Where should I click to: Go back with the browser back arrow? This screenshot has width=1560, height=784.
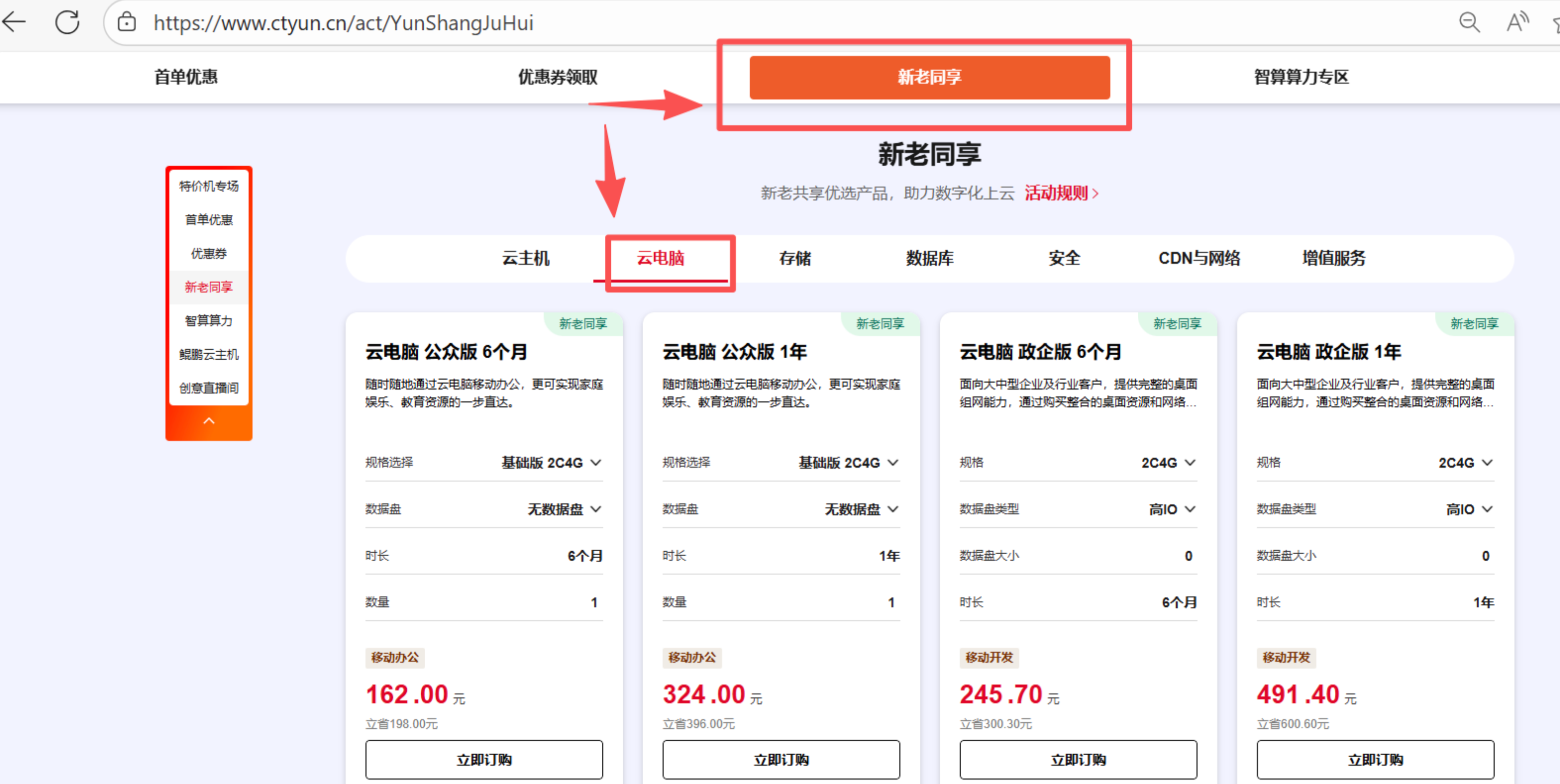point(14,22)
